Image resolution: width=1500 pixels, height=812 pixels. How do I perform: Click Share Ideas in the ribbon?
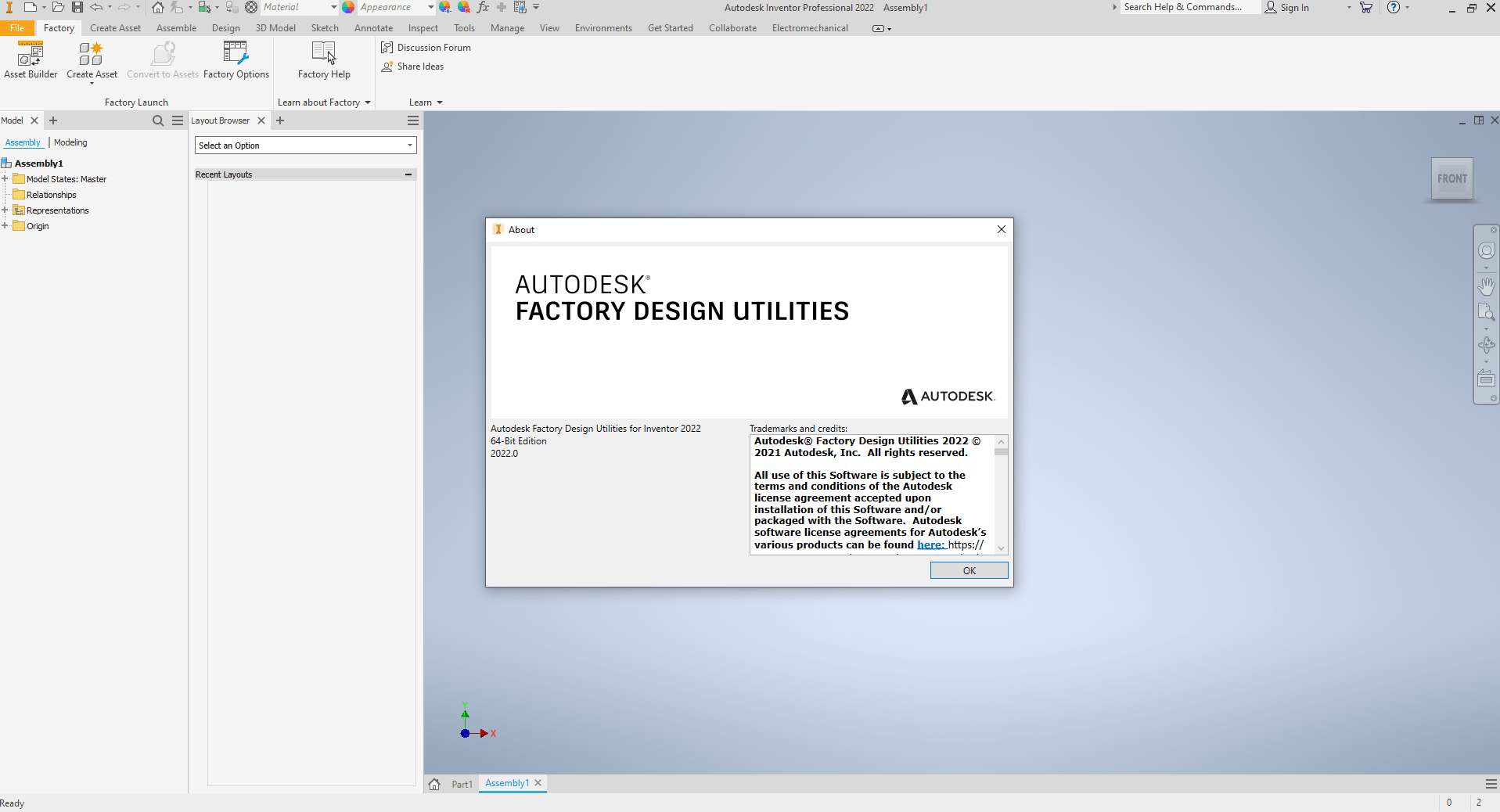(x=412, y=66)
